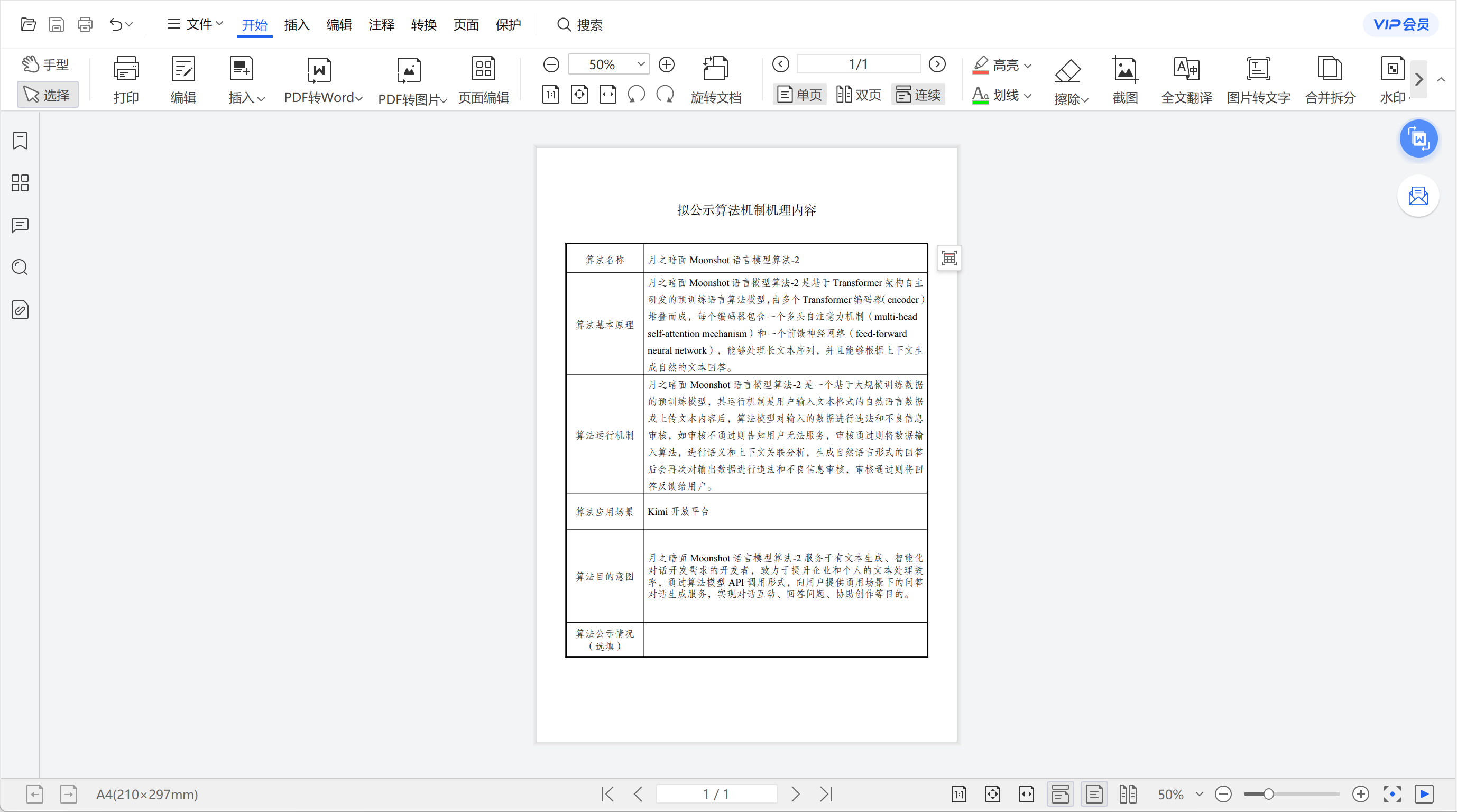Select 单页 single page view
Image resolution: width=1457 pixels, height=812 pixels.
pyautogui.click(x=800, y=95)
